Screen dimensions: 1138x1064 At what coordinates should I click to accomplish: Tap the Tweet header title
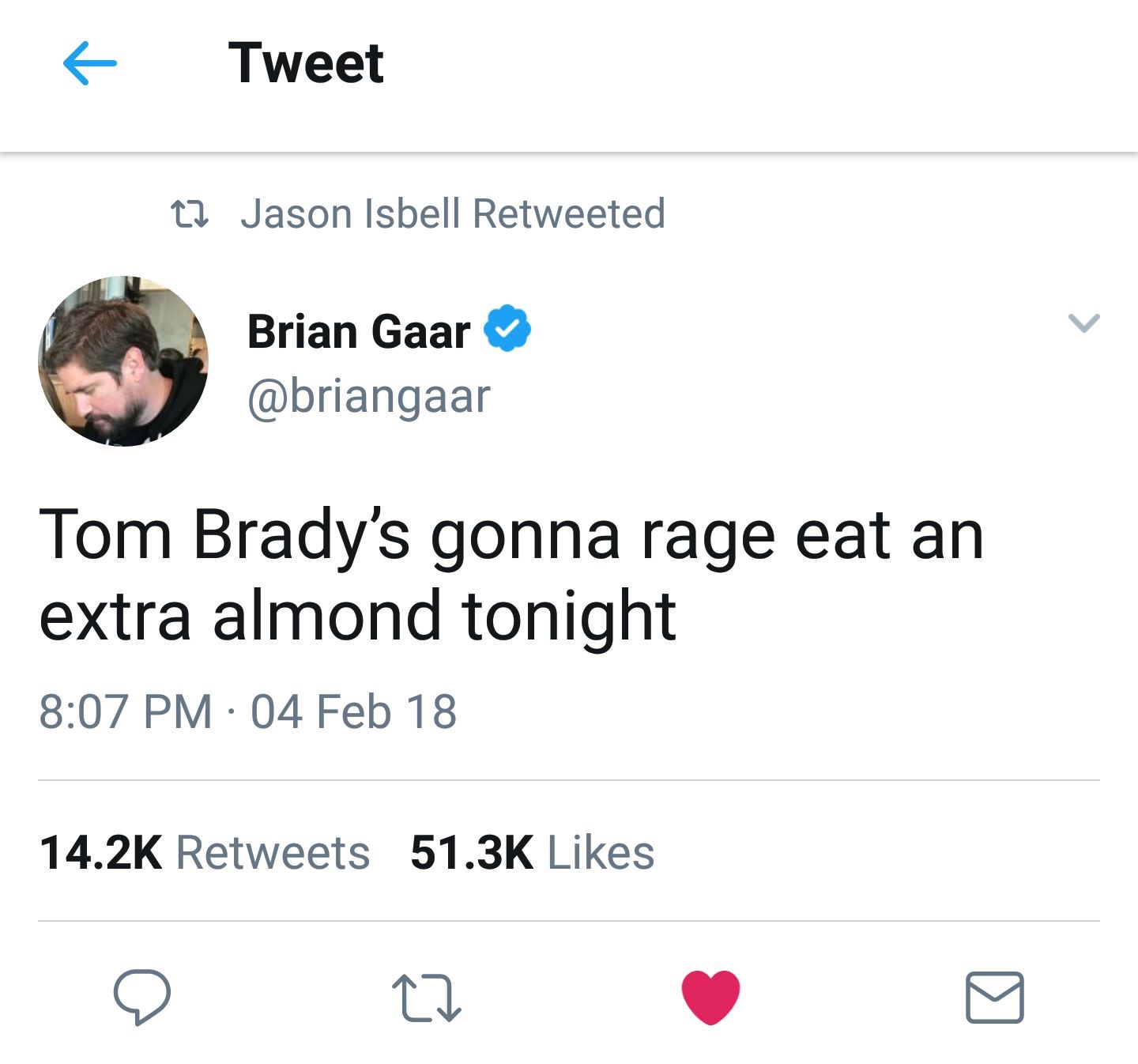pos(306,63)
